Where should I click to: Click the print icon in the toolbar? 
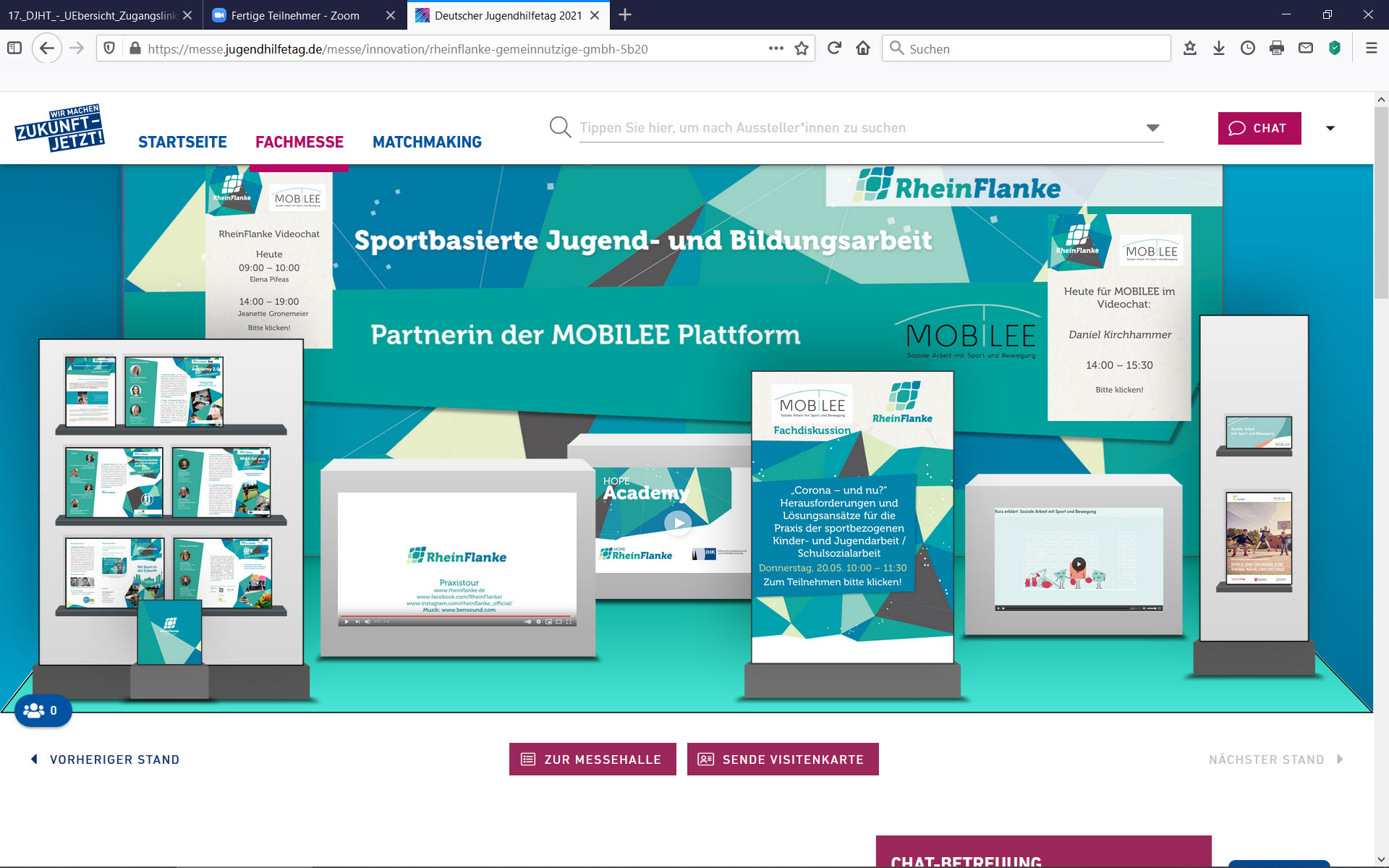pos(1277,48)
